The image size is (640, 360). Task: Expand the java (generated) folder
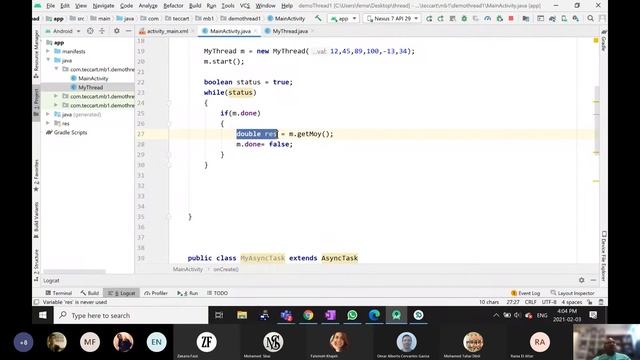click(x=48, y=114)
